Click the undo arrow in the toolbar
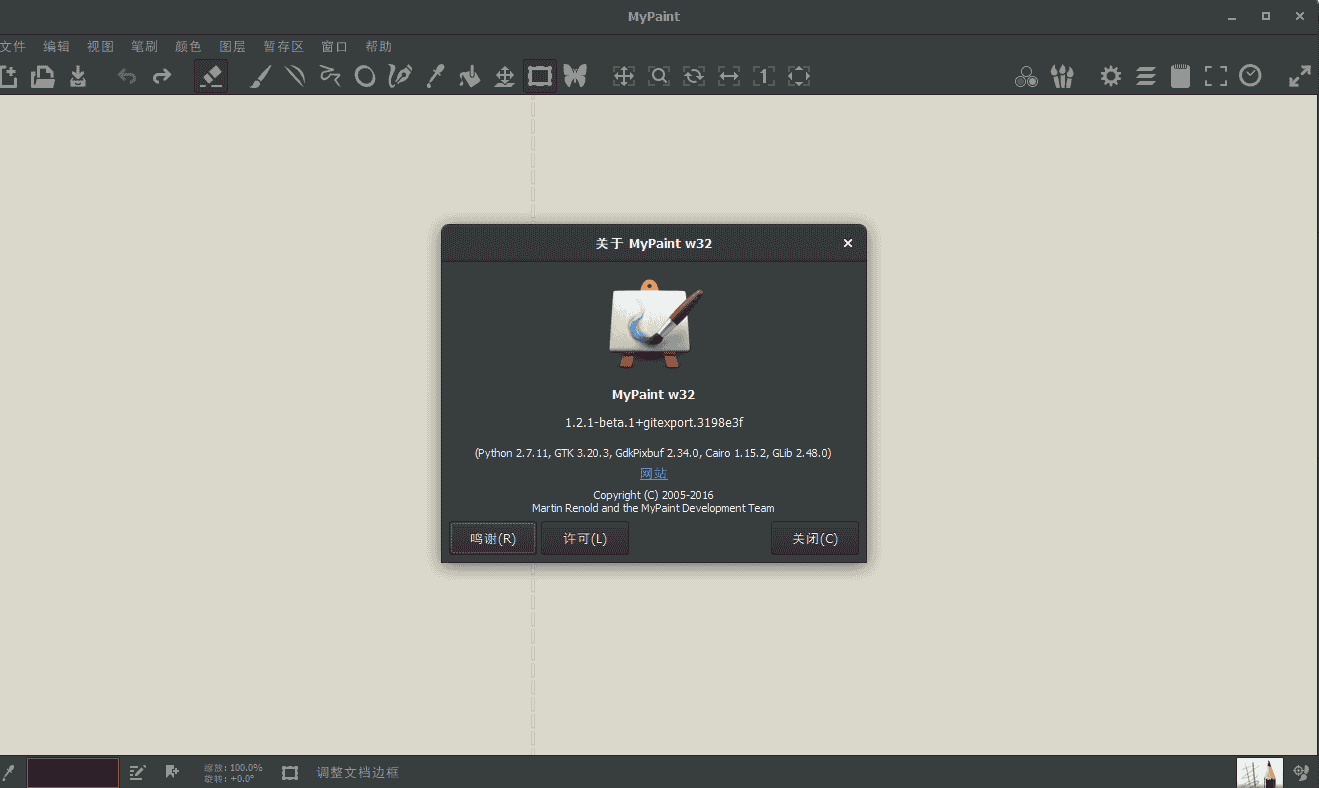This screenshot has width=1319, height=788. (x=127, y=75)
